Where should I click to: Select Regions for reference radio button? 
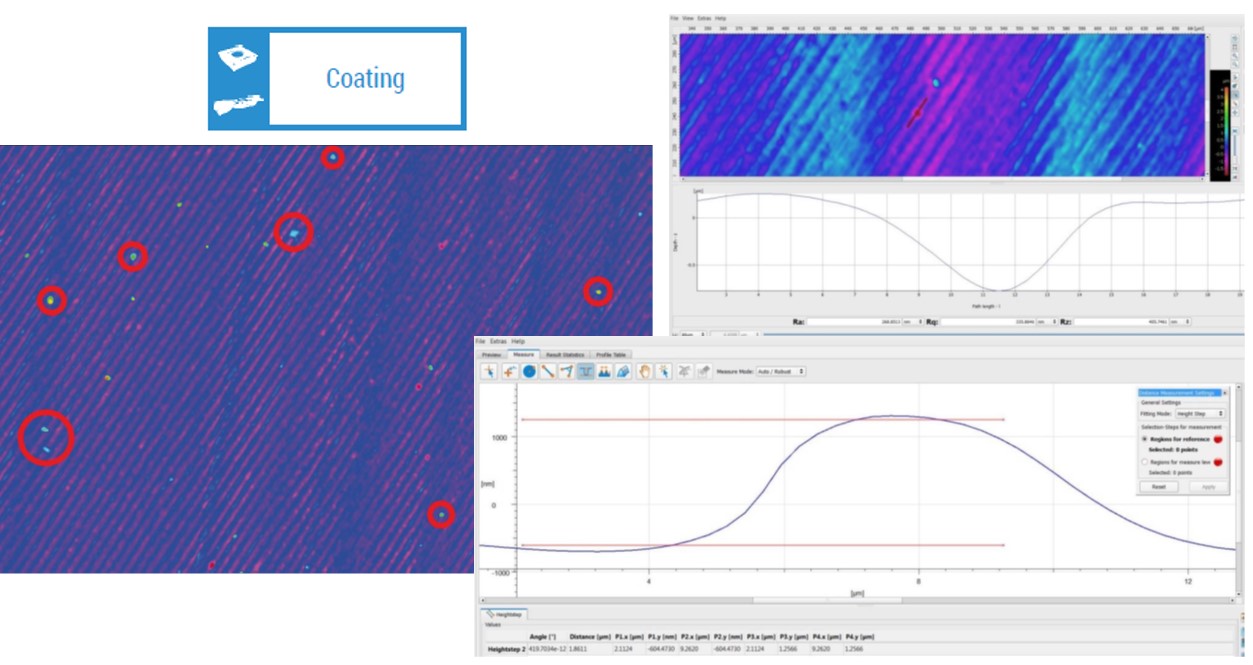[1145, 439]
